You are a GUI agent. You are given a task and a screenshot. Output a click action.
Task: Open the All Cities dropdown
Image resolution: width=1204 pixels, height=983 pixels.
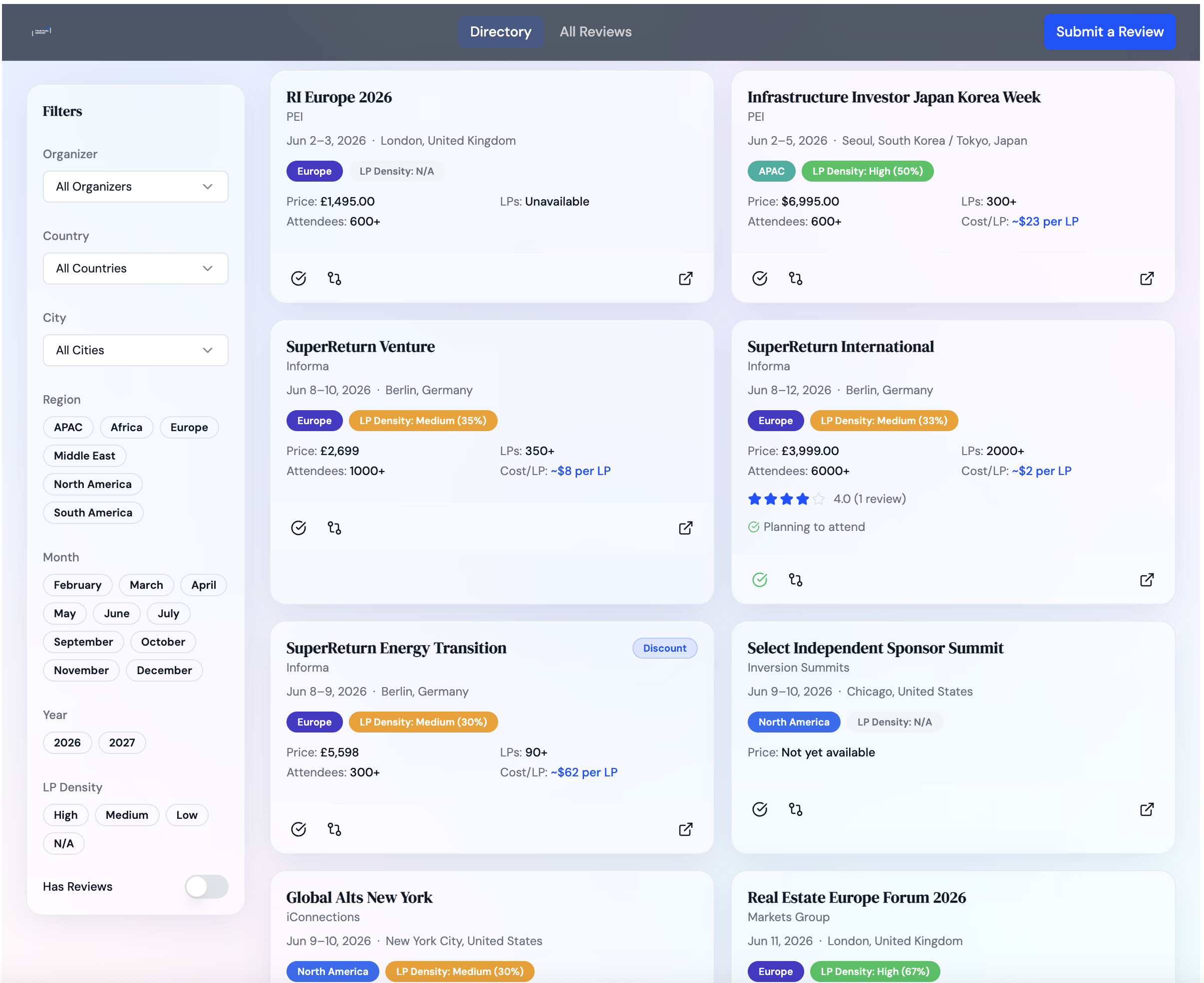136,351
